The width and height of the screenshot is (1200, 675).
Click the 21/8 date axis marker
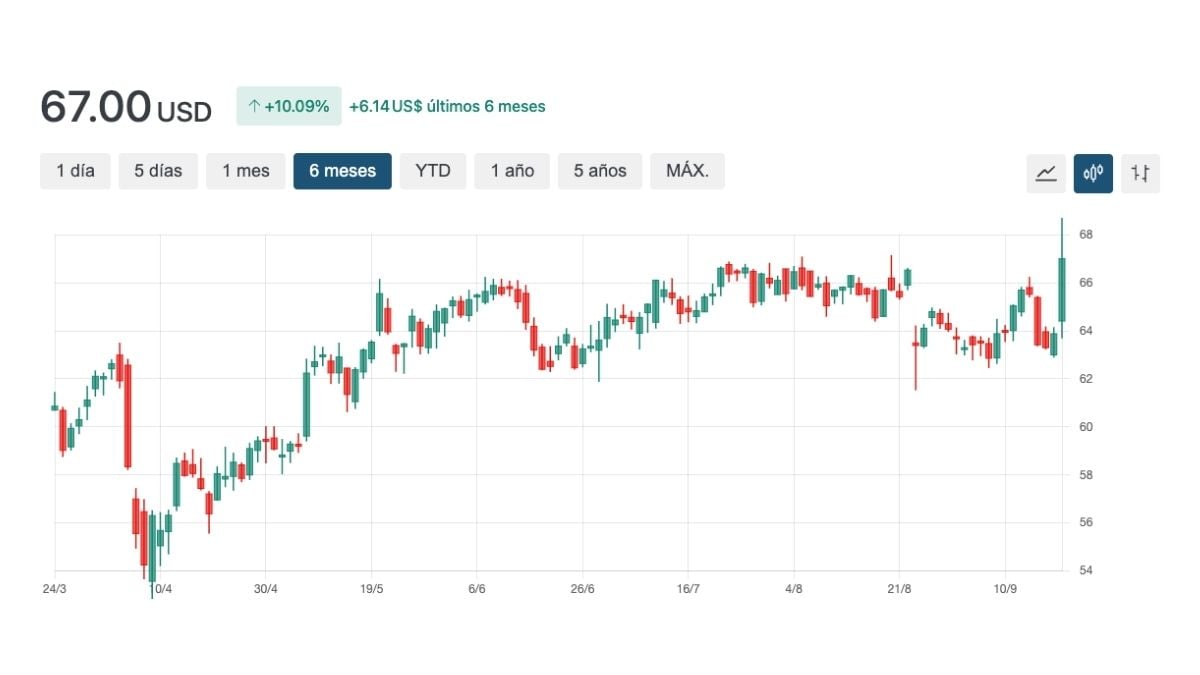point(899,588)
